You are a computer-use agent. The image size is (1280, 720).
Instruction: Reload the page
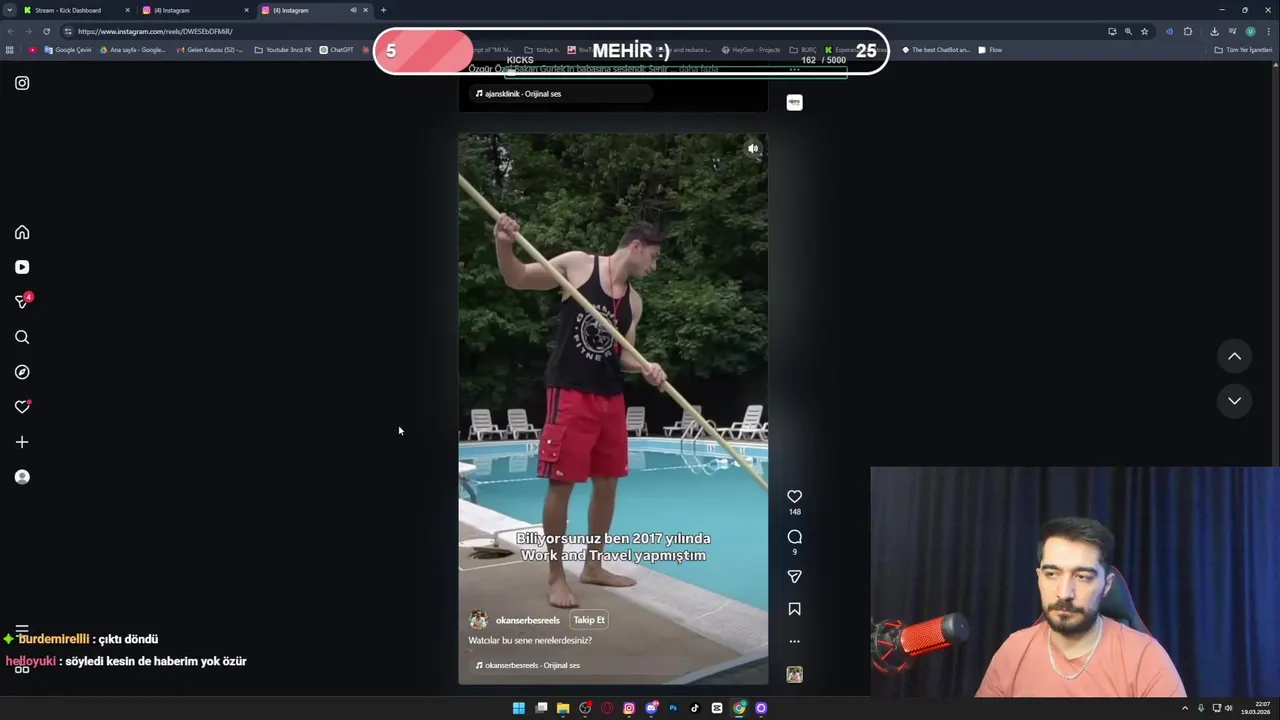pyautogui.click(x=46, y=31)
